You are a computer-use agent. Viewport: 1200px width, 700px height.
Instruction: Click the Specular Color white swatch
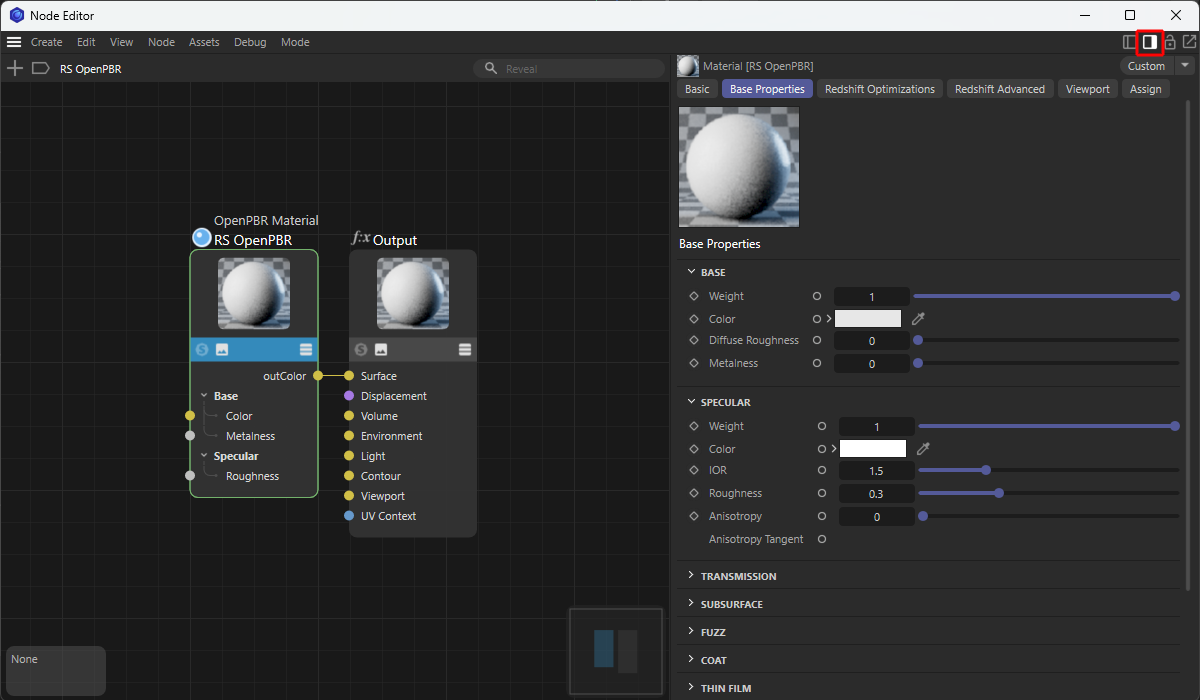click(872, 449)
